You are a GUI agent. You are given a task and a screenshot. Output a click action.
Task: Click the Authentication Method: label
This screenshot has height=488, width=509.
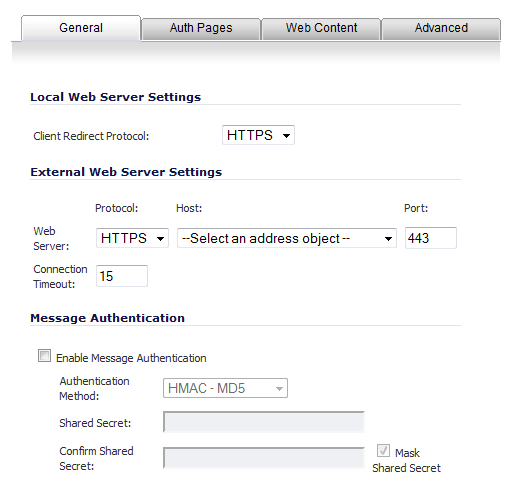[94, 388]
